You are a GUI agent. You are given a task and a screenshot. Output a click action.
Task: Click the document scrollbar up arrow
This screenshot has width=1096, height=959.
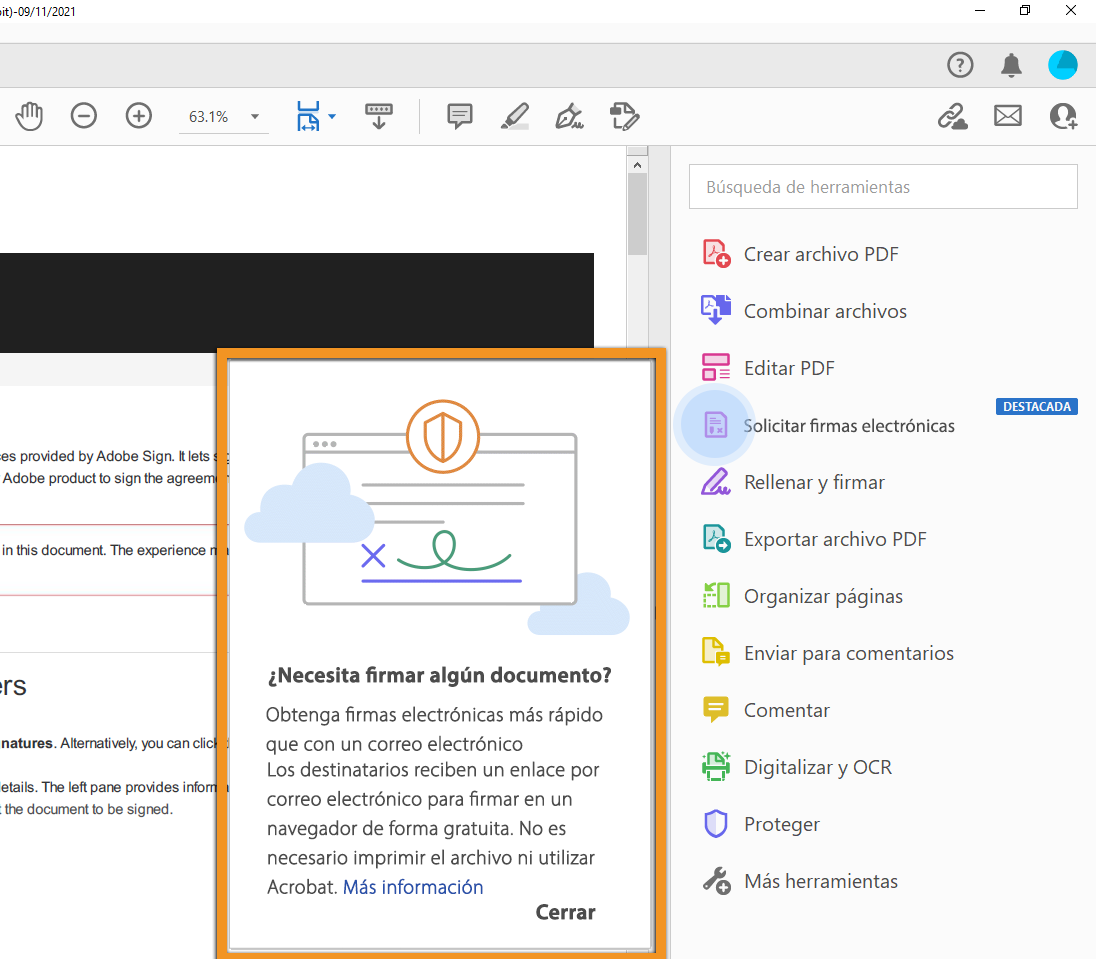tap(637, 165)
